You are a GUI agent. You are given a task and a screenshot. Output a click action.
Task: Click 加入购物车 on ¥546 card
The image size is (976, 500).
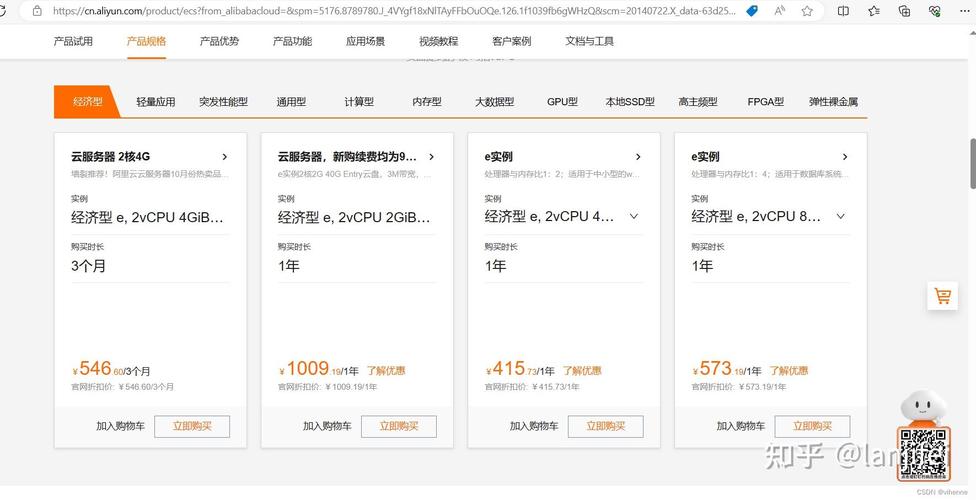[120, 427]
